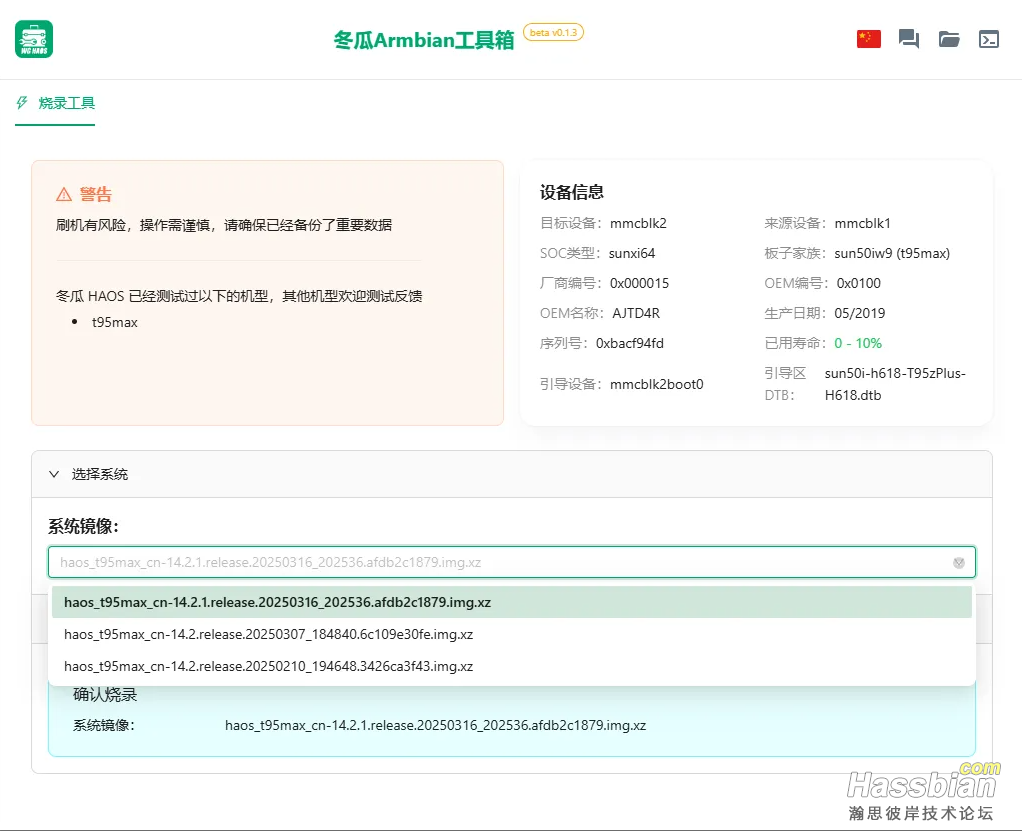1022x831 pixels.
Task: Click the beta v0.1.3 version badge
Action: coord(553,33)
